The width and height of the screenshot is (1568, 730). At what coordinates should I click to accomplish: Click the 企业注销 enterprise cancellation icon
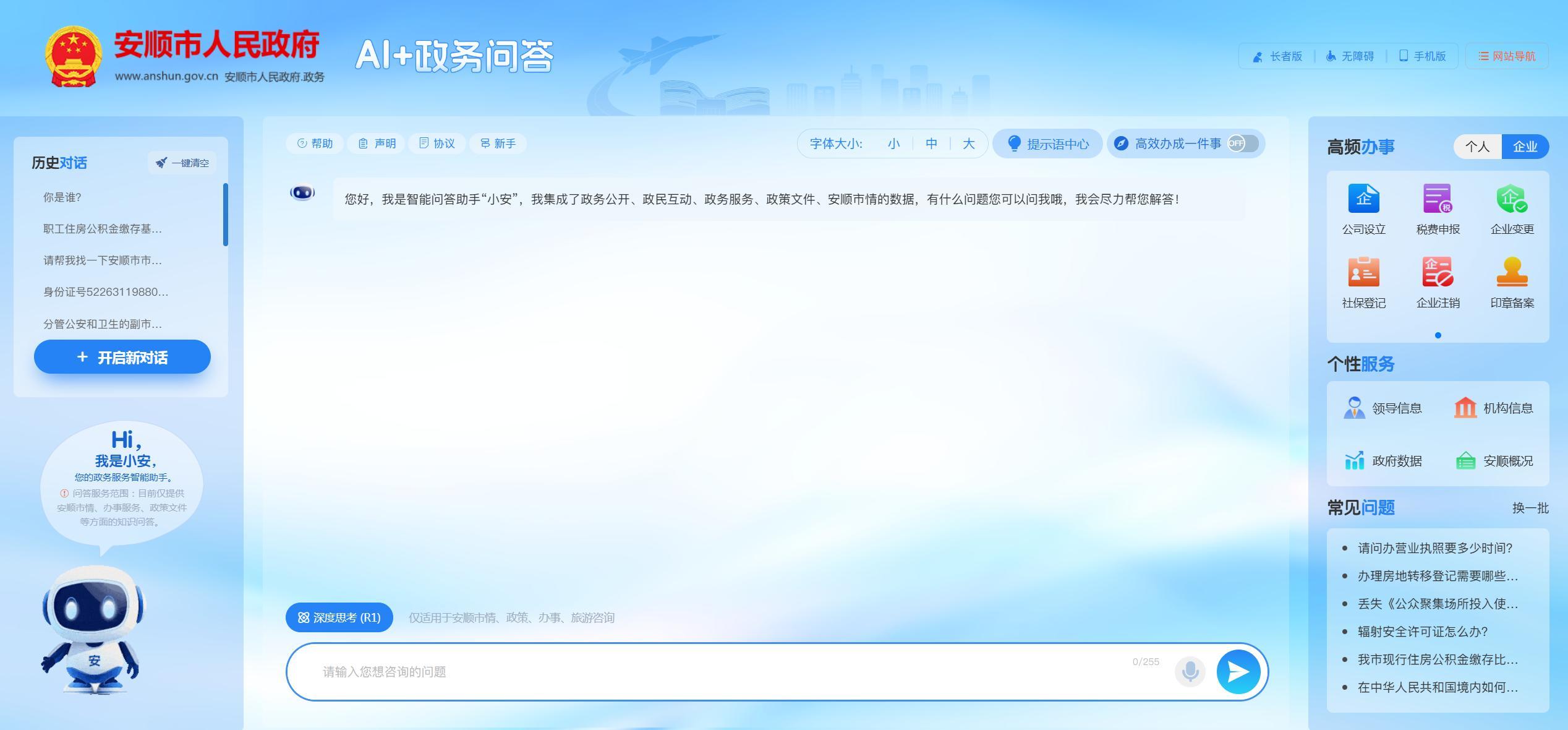1438,273
